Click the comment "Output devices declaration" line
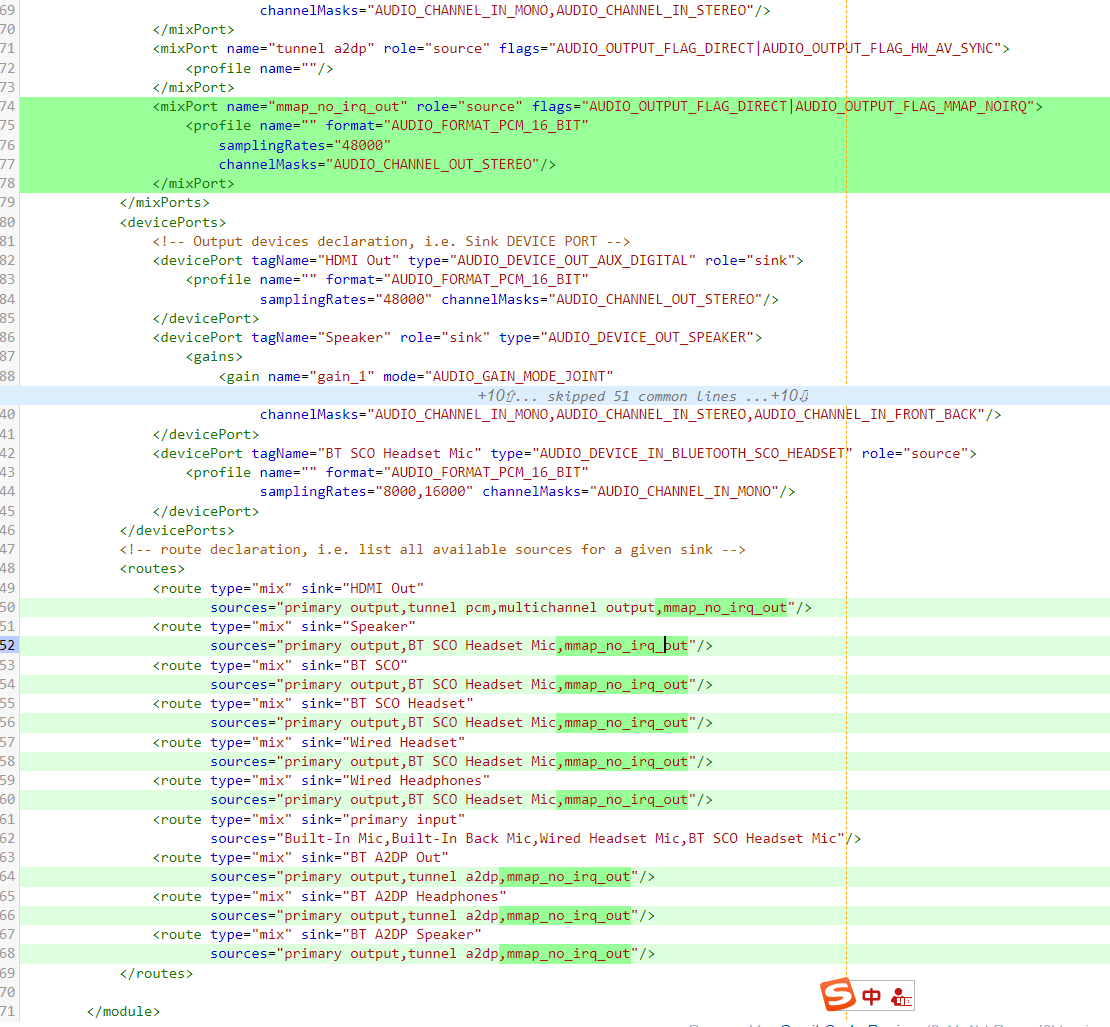Screen dimensions: 1110x1027 point(391,241)
